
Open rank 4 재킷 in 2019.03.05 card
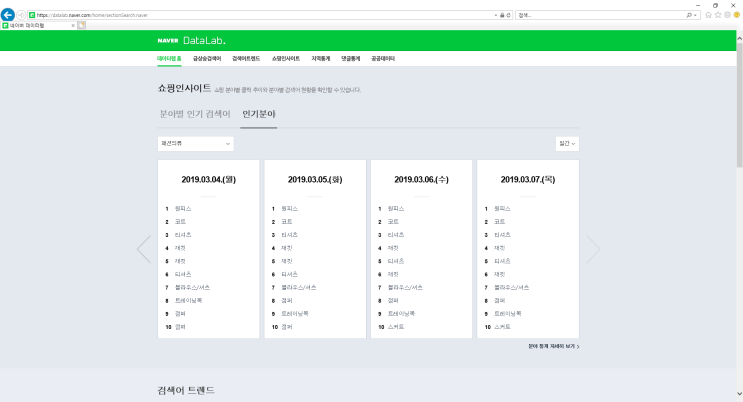coord(287,248)
